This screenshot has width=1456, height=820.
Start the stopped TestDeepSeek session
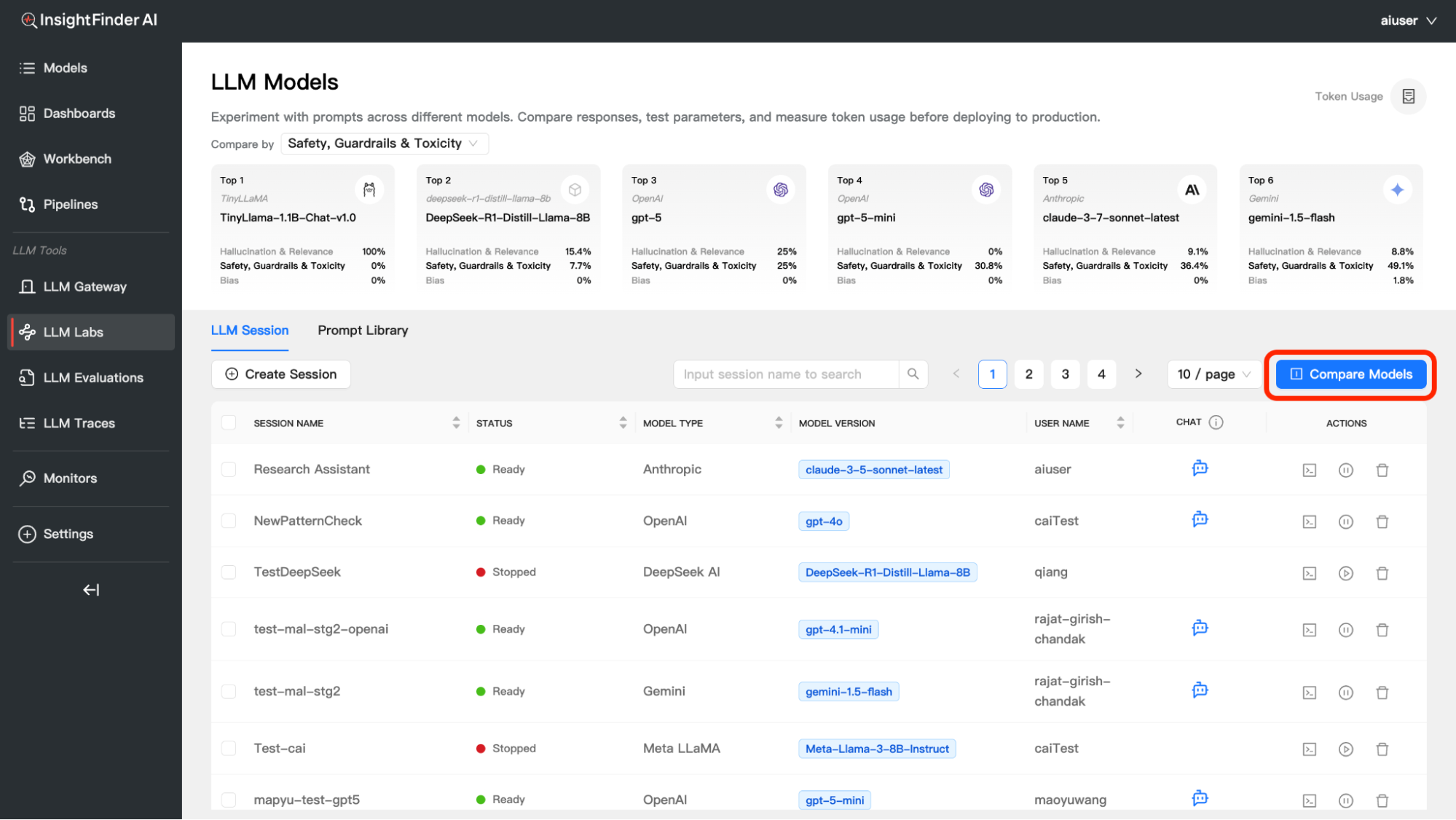(1345, 573)
